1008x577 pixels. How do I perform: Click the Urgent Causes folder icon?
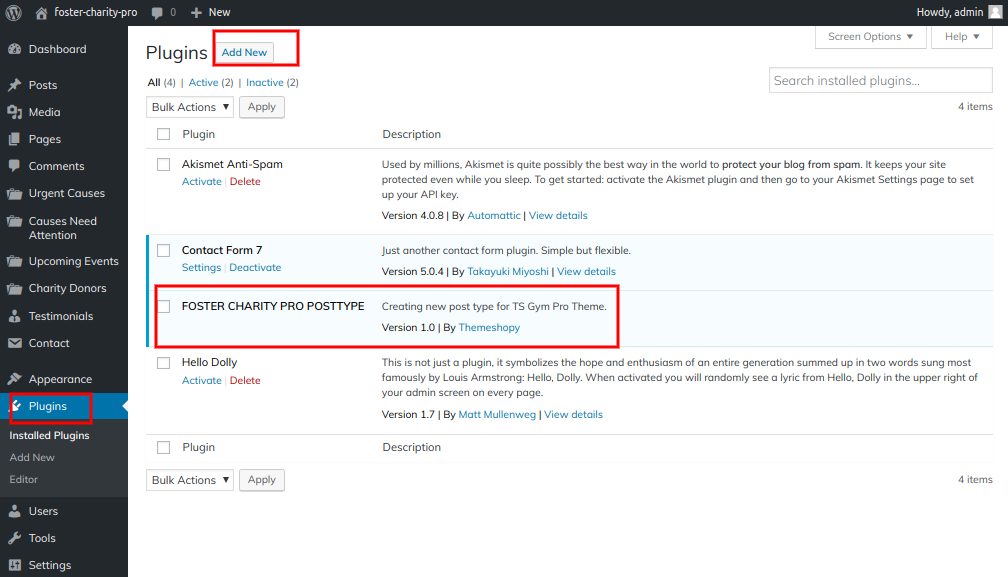pyautogui.click(x=14, y=193)
